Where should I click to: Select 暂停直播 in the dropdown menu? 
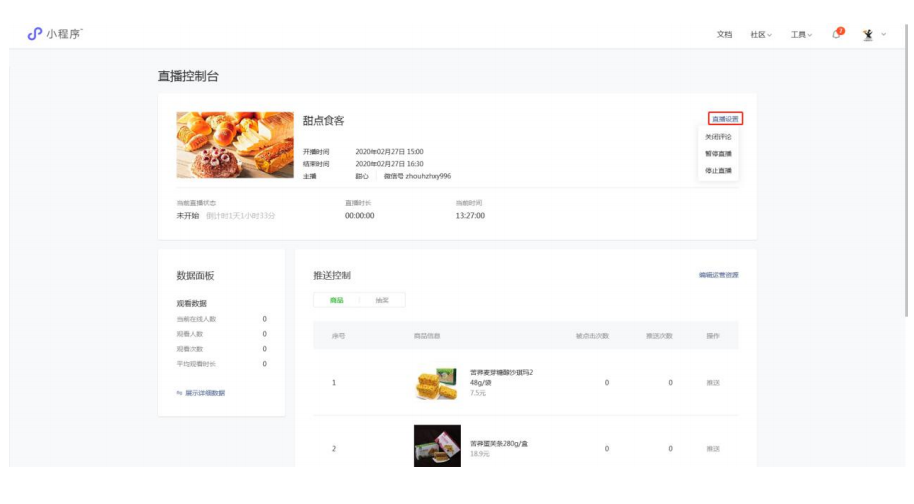[x=718, y=154]
